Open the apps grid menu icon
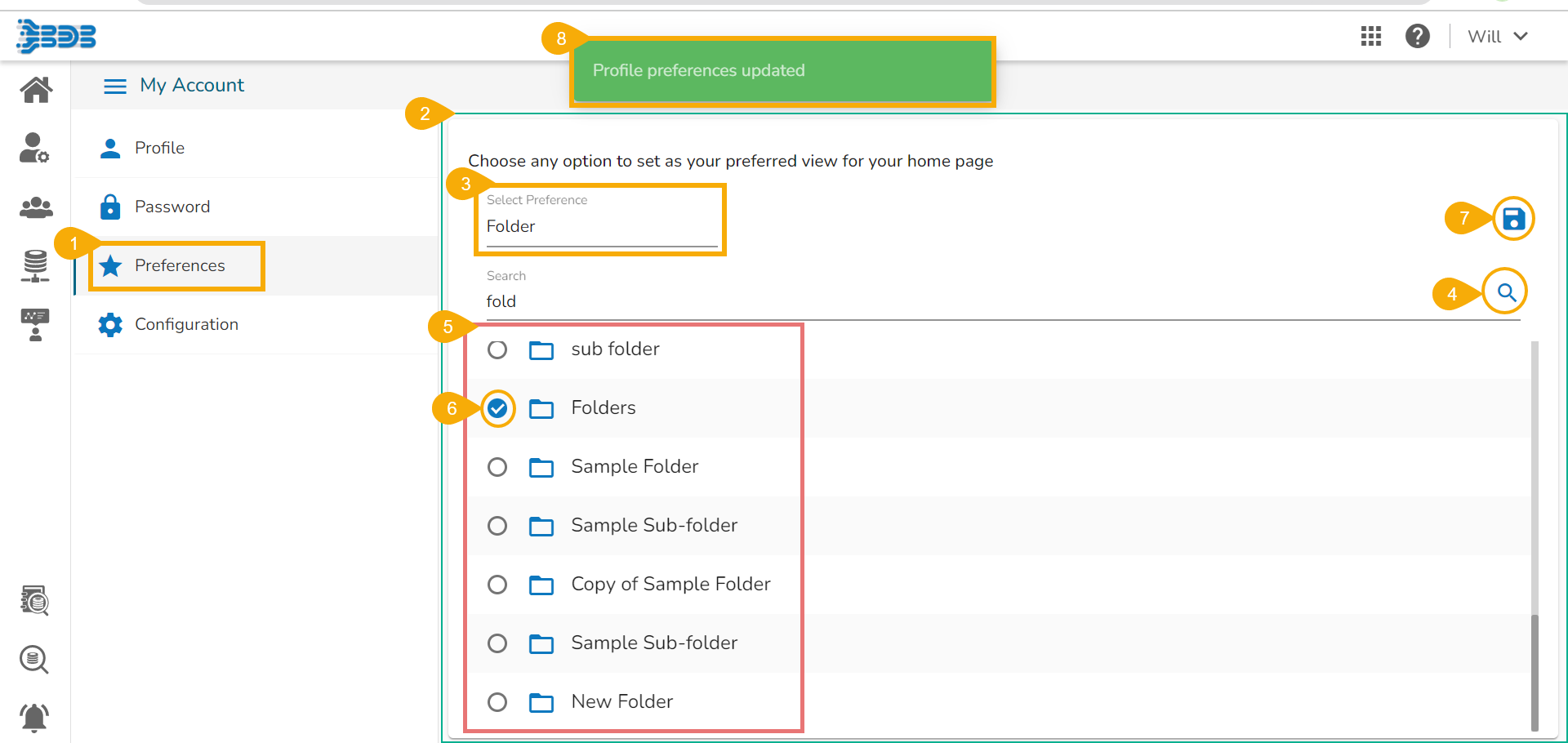 pyautogui.click(x=1371, y=36)
